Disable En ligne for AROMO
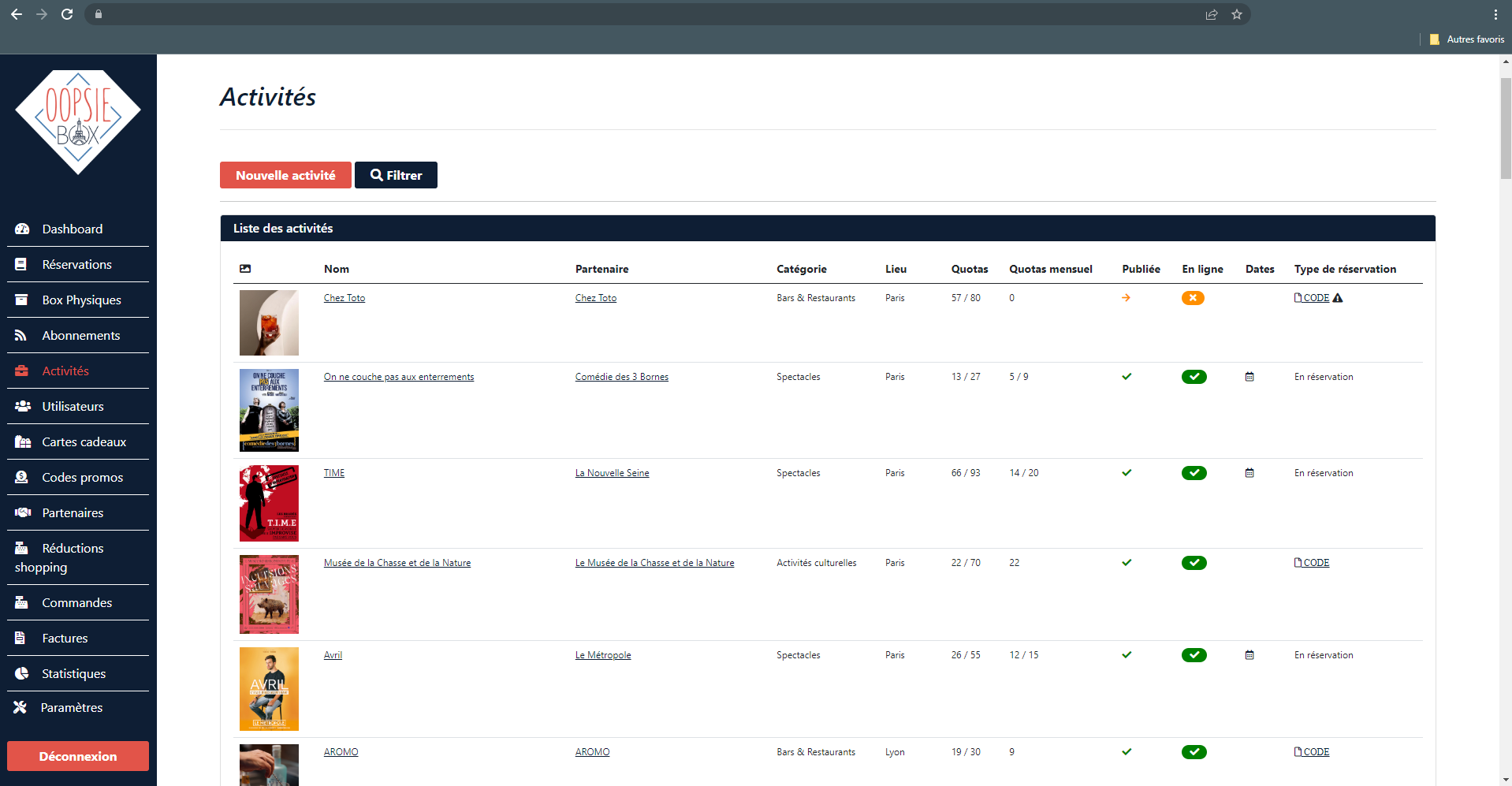 pyautogui.click(x=1194, y=752)
